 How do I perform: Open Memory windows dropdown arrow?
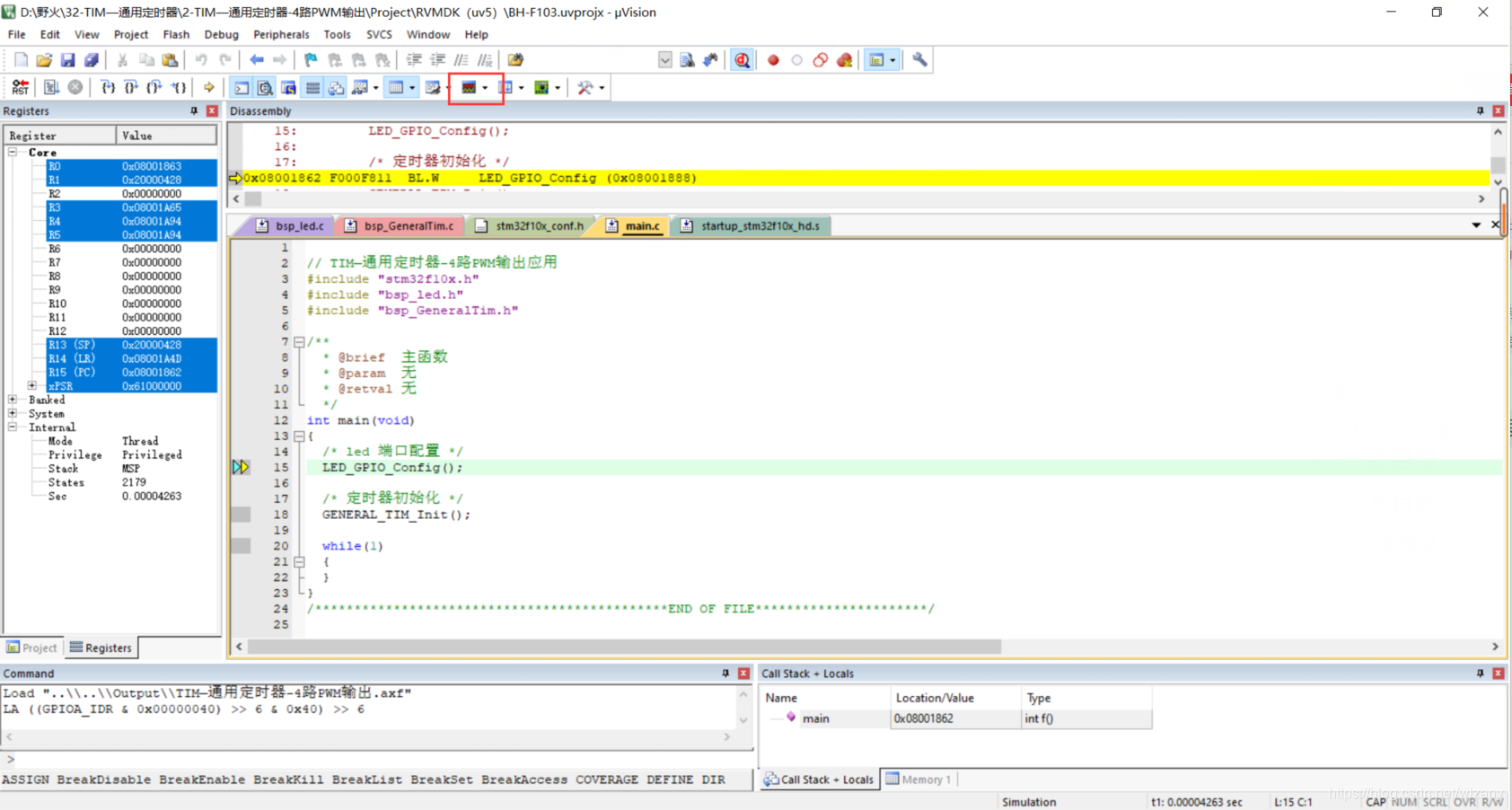[x=412, y=87]
